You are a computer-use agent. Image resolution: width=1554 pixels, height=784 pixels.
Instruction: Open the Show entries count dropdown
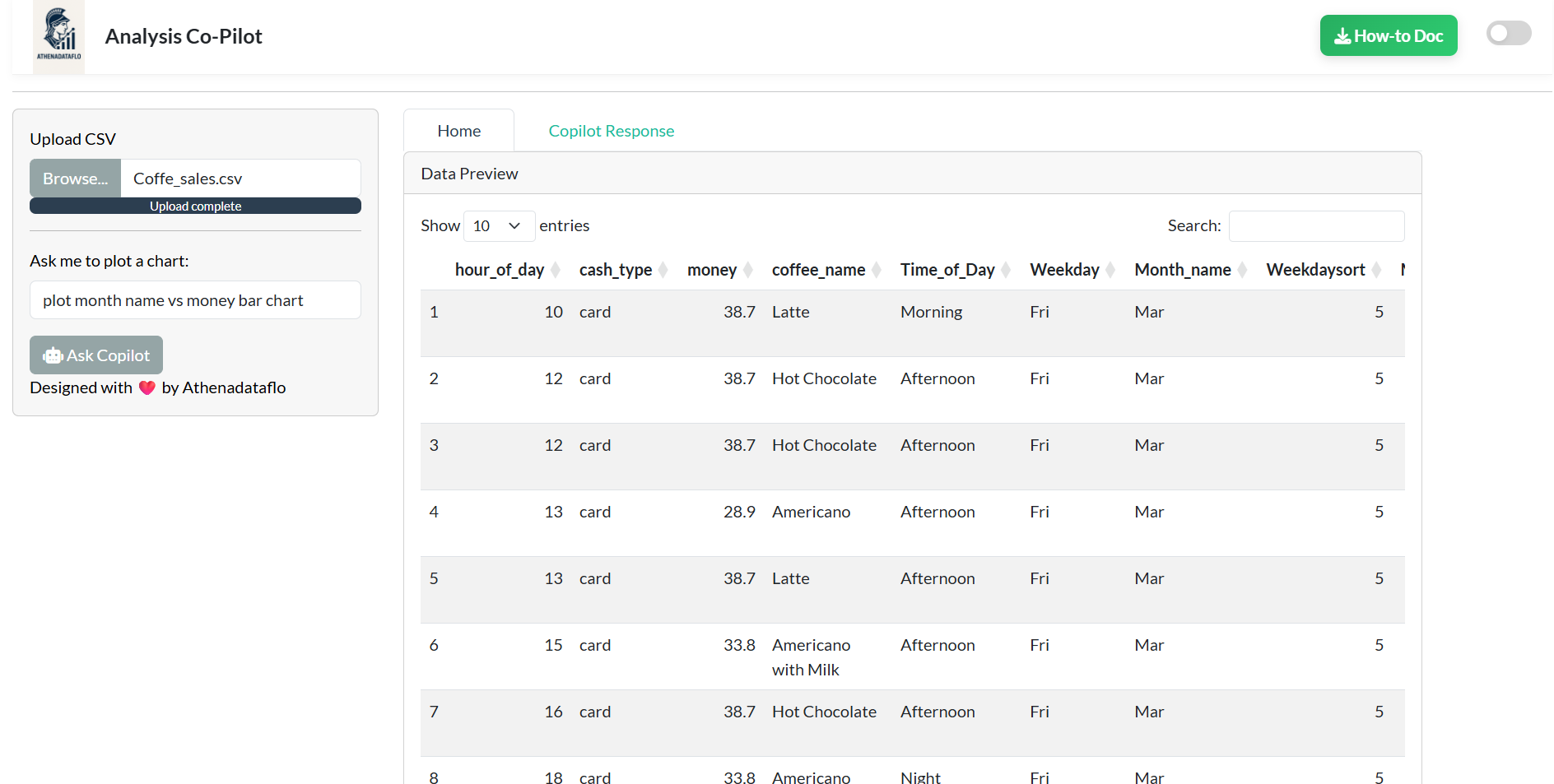point(499,226)
